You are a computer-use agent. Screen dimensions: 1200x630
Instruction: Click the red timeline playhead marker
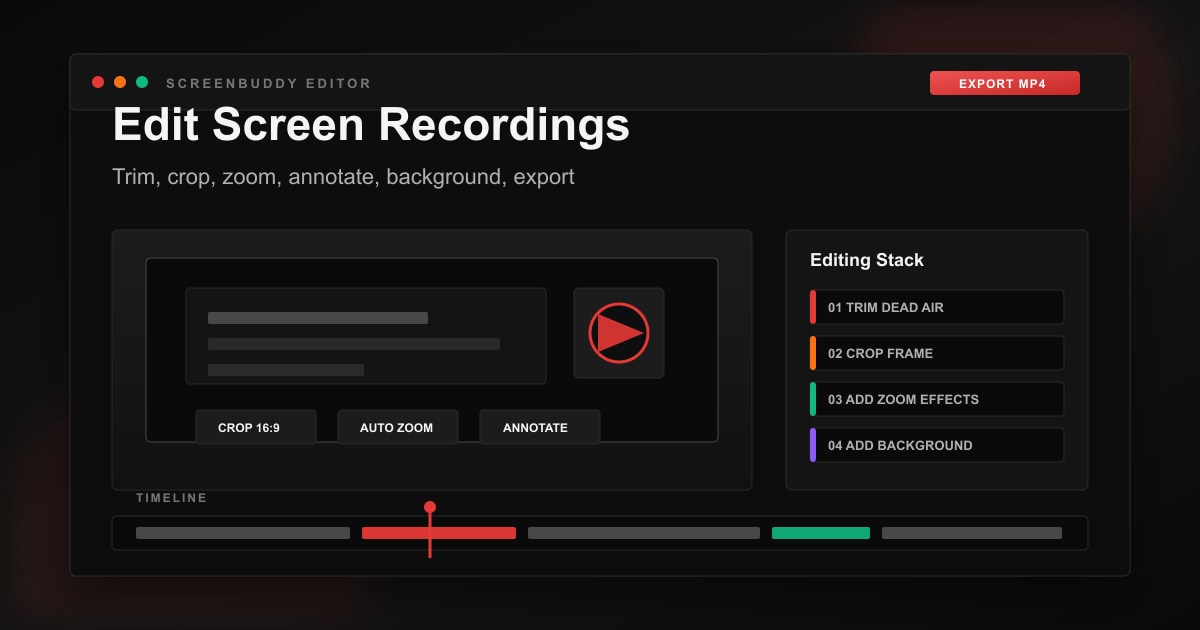tap(430, 508)
